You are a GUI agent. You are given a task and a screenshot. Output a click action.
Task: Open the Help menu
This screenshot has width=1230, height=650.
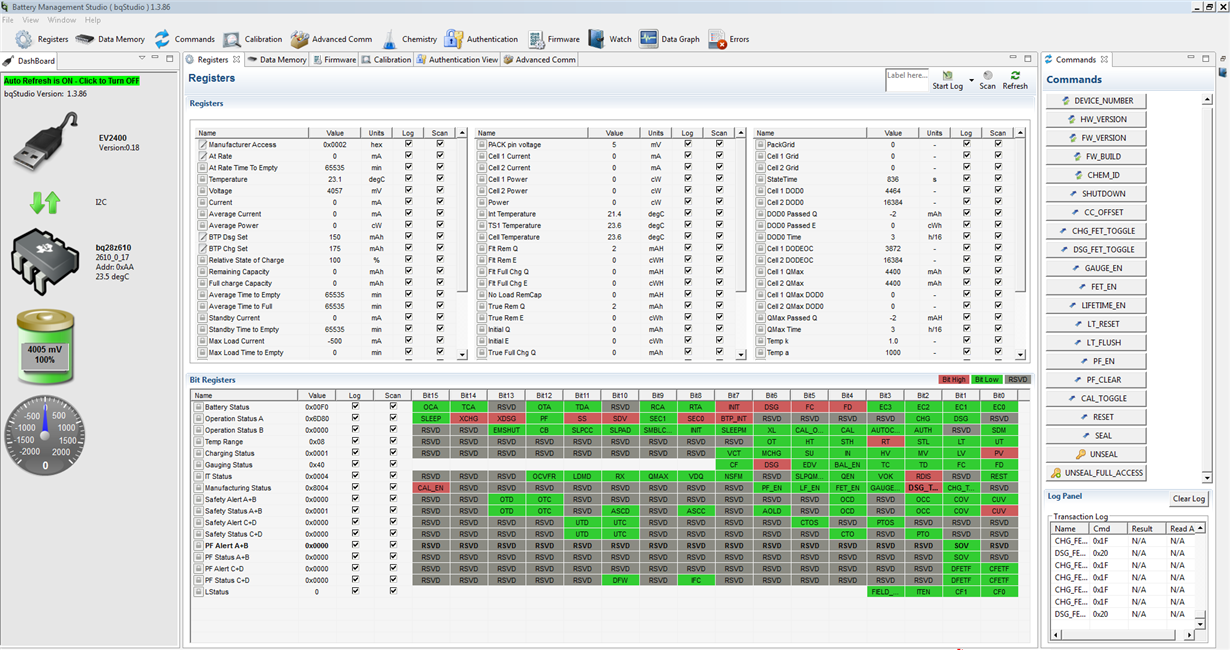pos(93,20)
